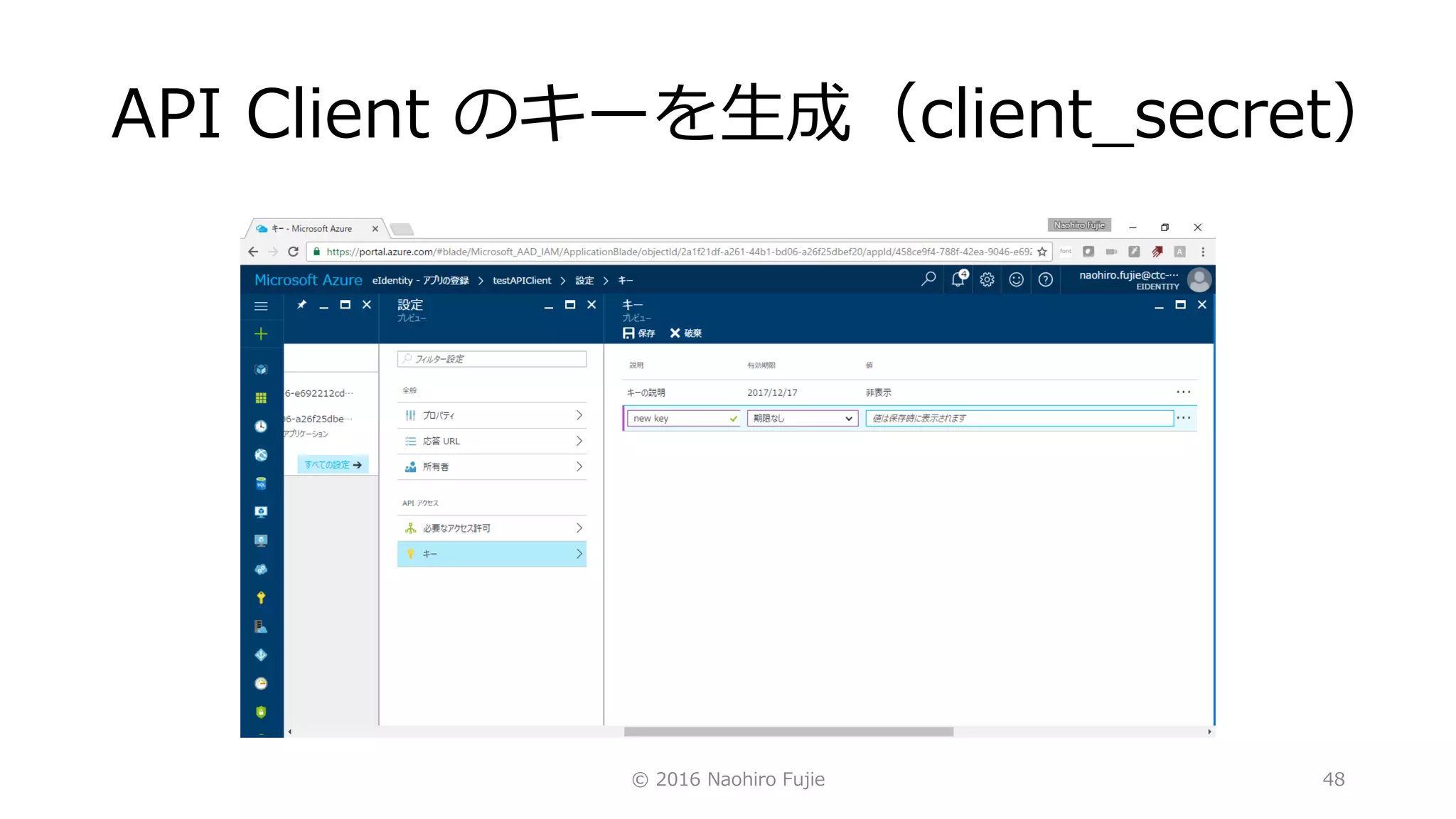Click the feedback smiley icon
Screen dimensions: 1456x819
(1017, 279)
